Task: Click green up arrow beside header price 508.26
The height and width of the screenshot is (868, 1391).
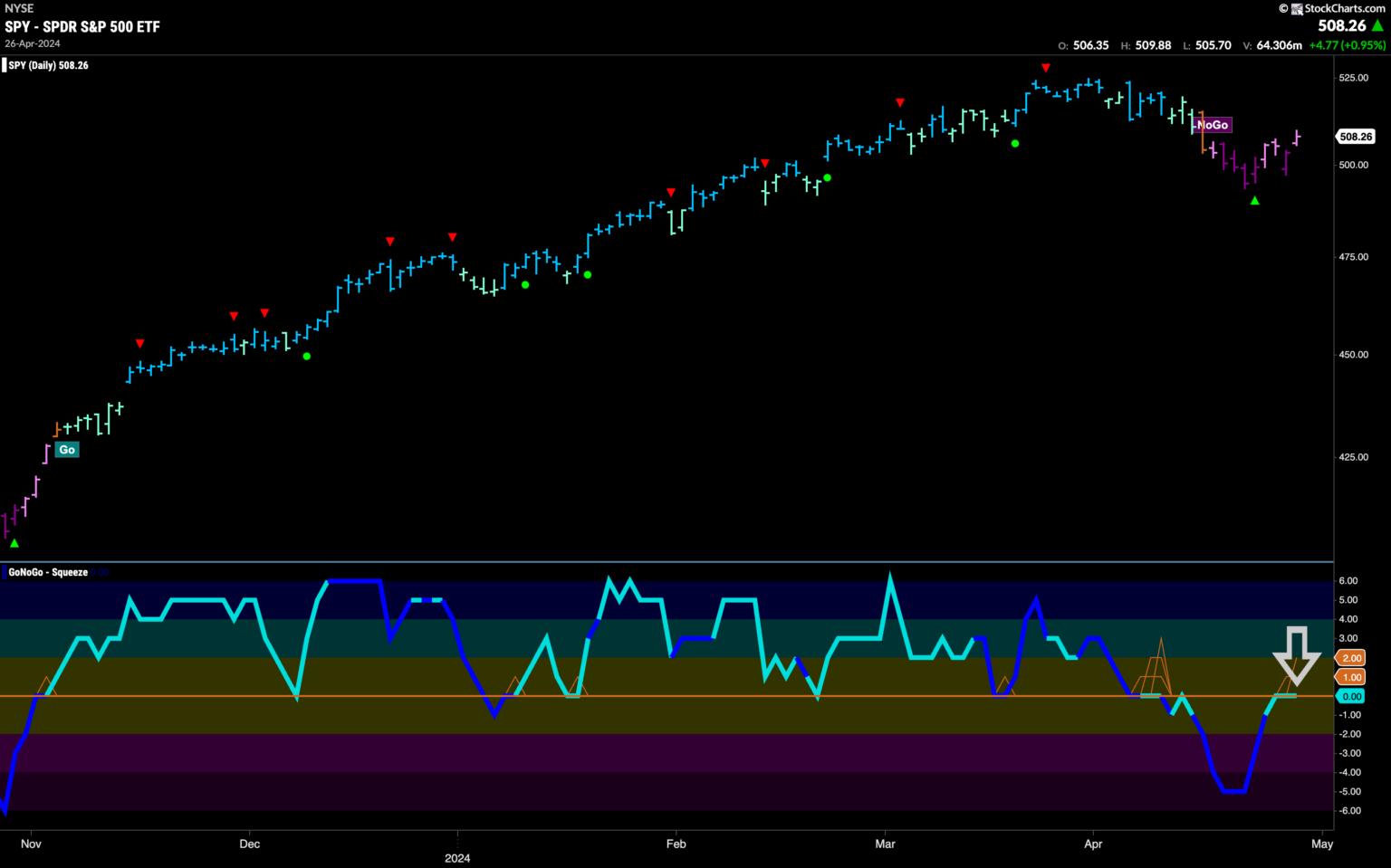Action: (x=1377, y=26)
